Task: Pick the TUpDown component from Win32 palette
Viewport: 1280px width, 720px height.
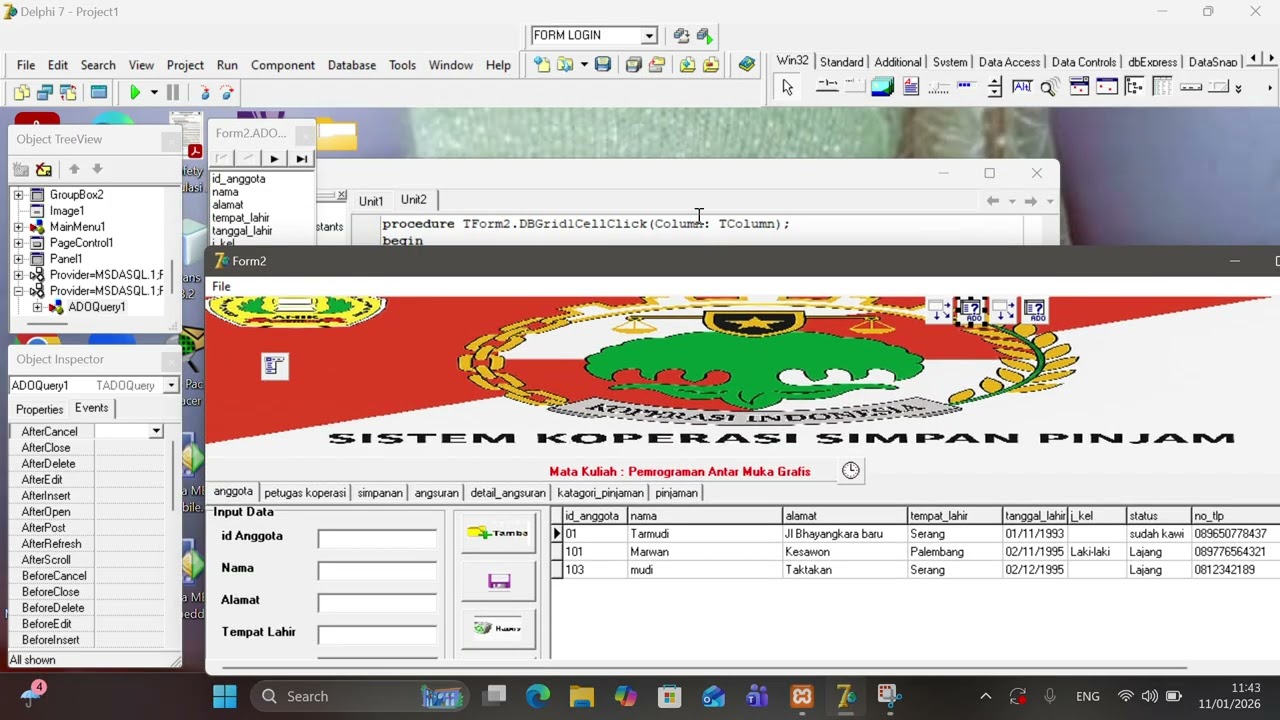Action: [x=994, y=88]
